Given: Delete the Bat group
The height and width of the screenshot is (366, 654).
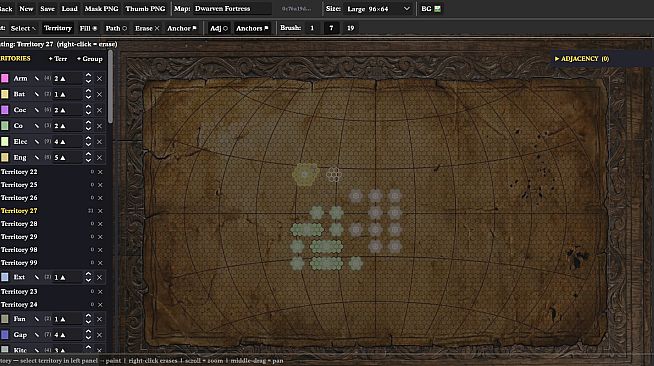Looking at the screenshot, I should (x=100, y=94).
